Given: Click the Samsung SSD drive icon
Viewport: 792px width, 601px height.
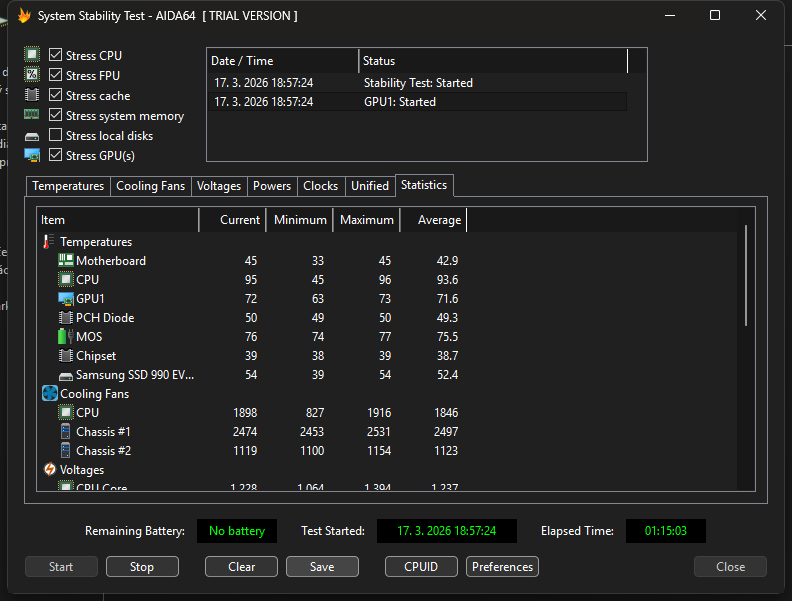Looking at the screenshot, I should pos(66,376).
